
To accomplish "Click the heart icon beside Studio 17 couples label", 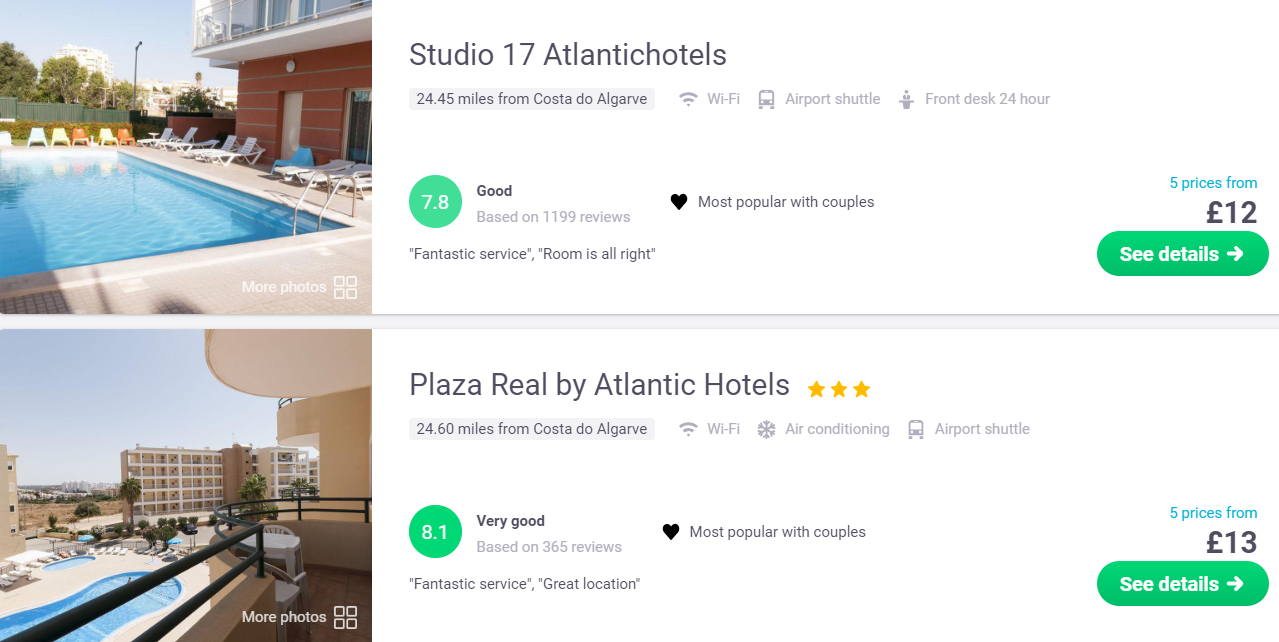I will pyautogui.click(x=679, y=202).
